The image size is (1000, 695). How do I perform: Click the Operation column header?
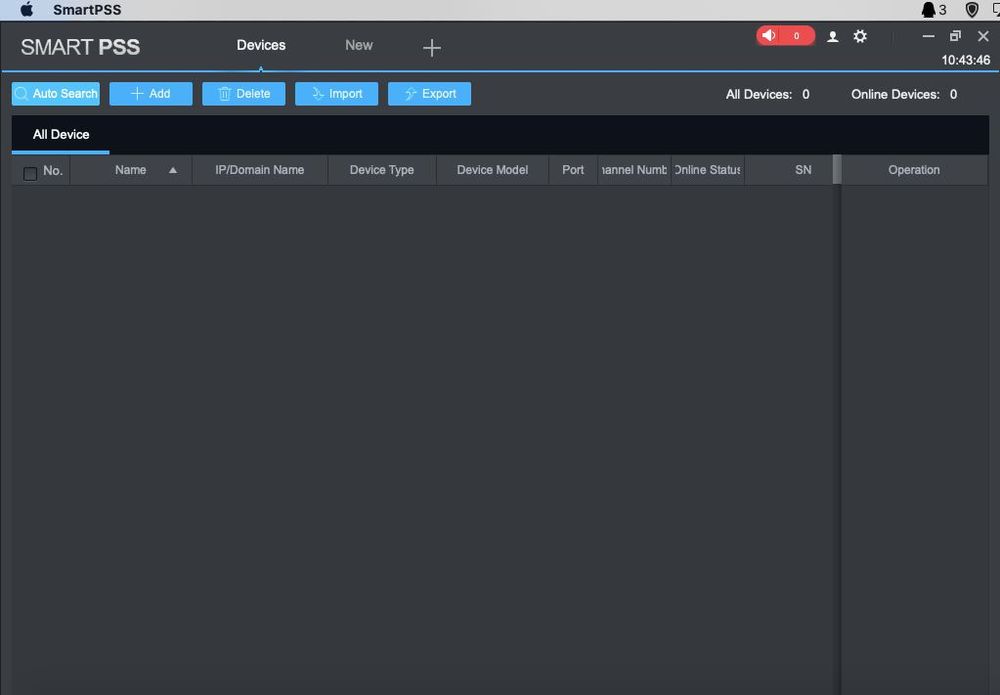914,170
